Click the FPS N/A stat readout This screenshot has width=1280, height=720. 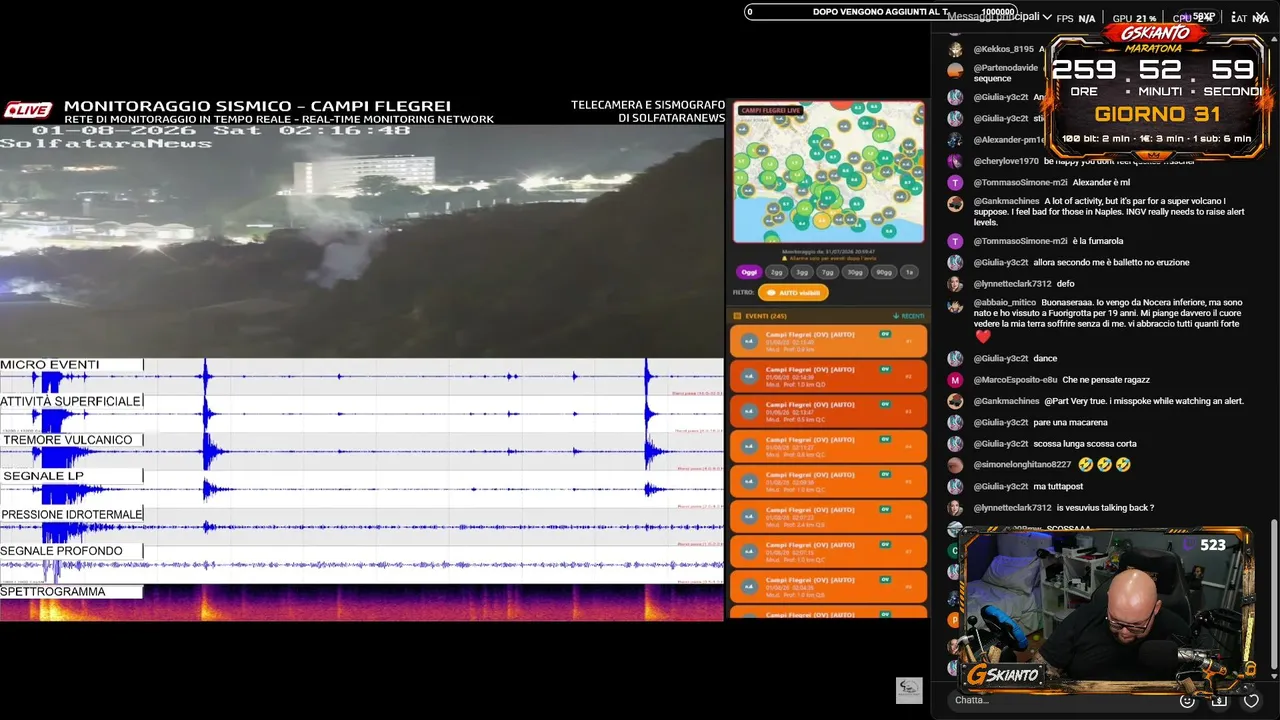pos(1076,18)
